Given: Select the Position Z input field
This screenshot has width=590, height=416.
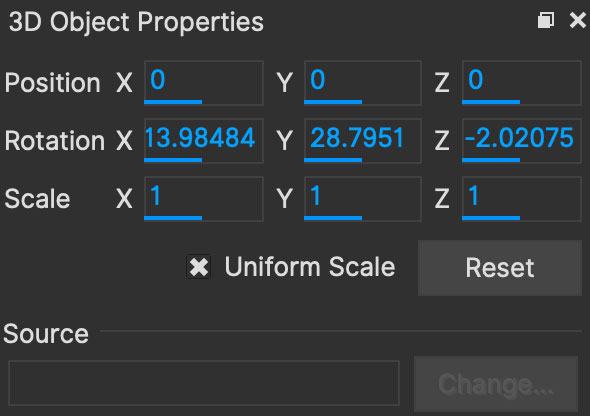Looking at the screenshot, I should coord(522,83).
